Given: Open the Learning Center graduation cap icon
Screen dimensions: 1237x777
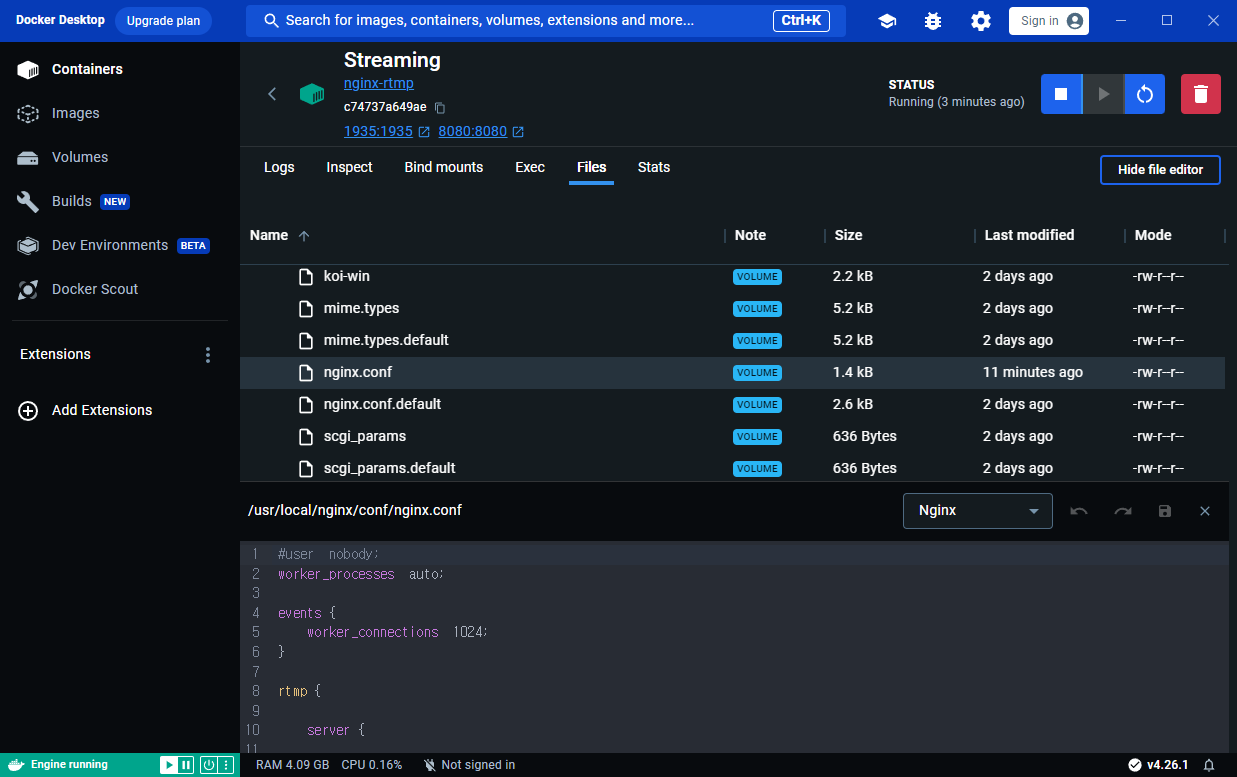Looking at the screenshot, I should coord(887,21).
